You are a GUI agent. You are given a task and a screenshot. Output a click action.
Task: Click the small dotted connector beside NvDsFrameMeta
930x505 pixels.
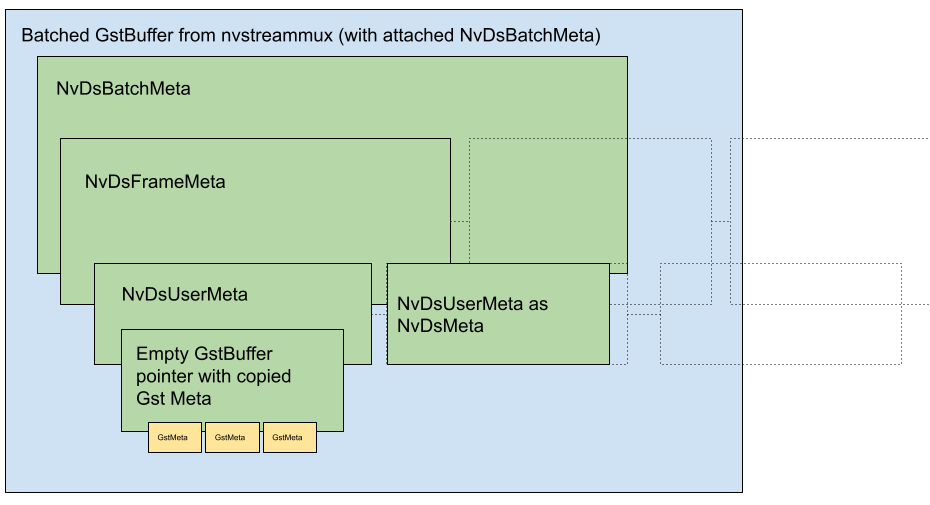point(459,233)
